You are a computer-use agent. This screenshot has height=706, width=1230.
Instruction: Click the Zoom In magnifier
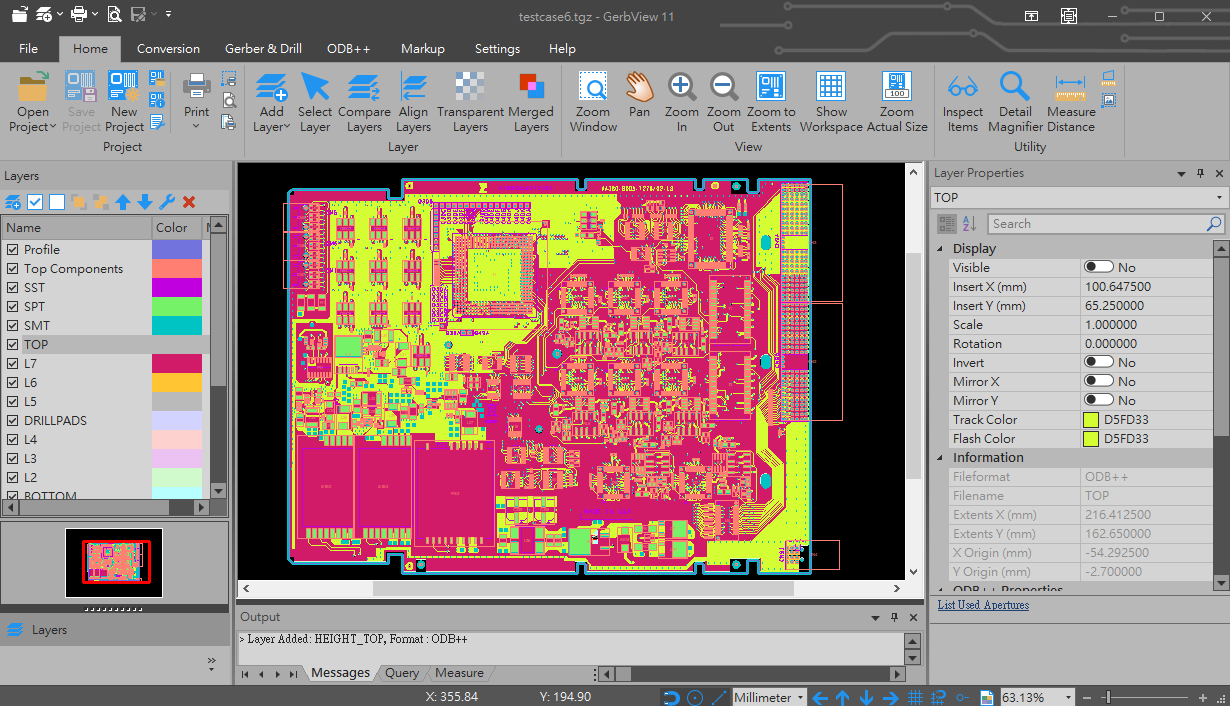pyautogui.click(x=682, y=102)
